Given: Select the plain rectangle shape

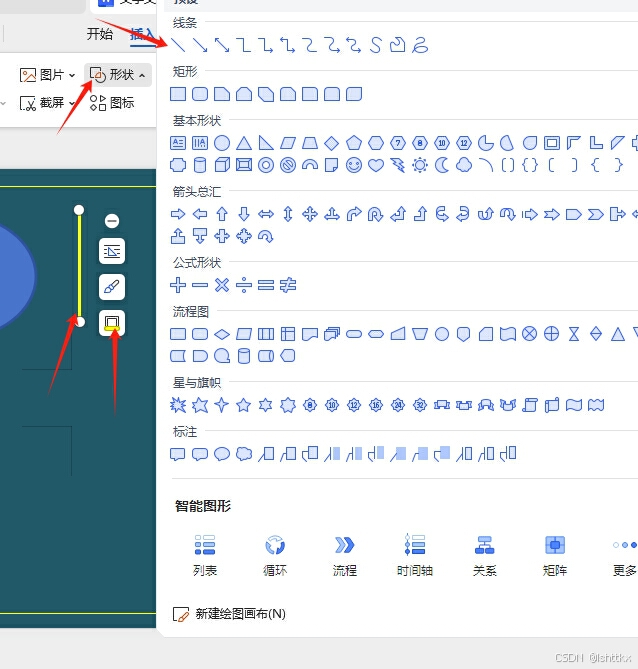Looking at the screenshot, I should click(x=178, y=94).
